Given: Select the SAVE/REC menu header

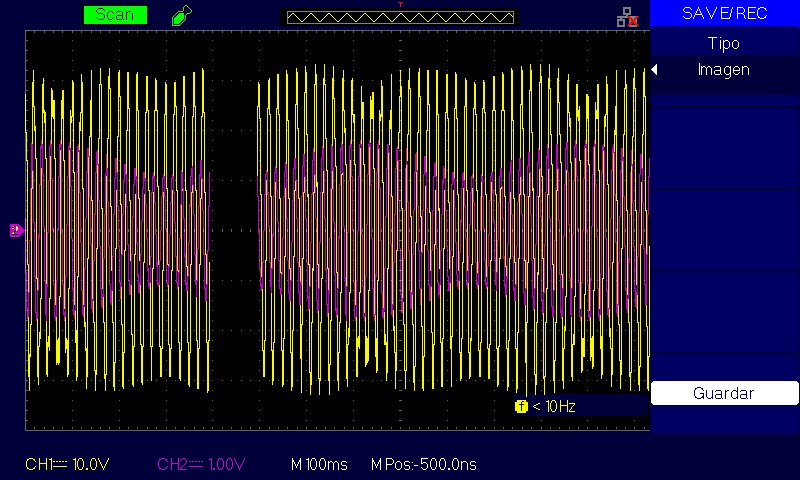Looking at the screenshot, I should pos(724,13).
